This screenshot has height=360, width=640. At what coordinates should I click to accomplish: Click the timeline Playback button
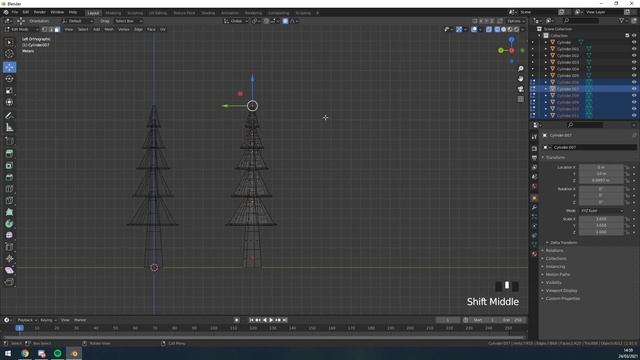[27, 320]
